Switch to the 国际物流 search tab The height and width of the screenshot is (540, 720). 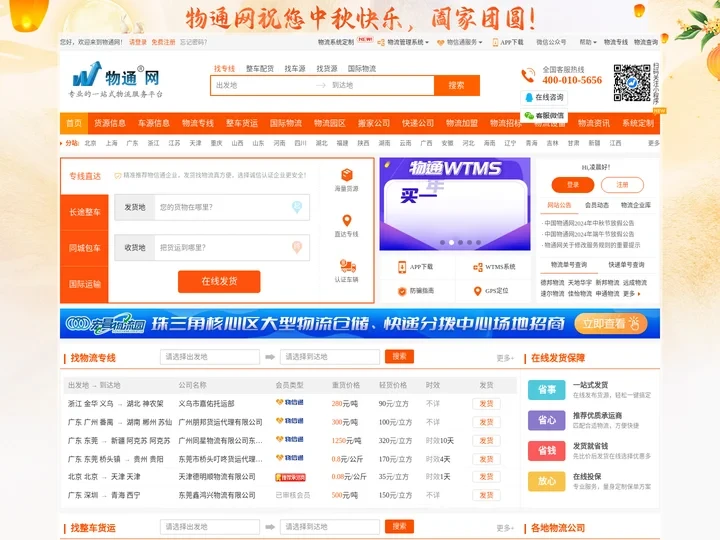(361, 68)
